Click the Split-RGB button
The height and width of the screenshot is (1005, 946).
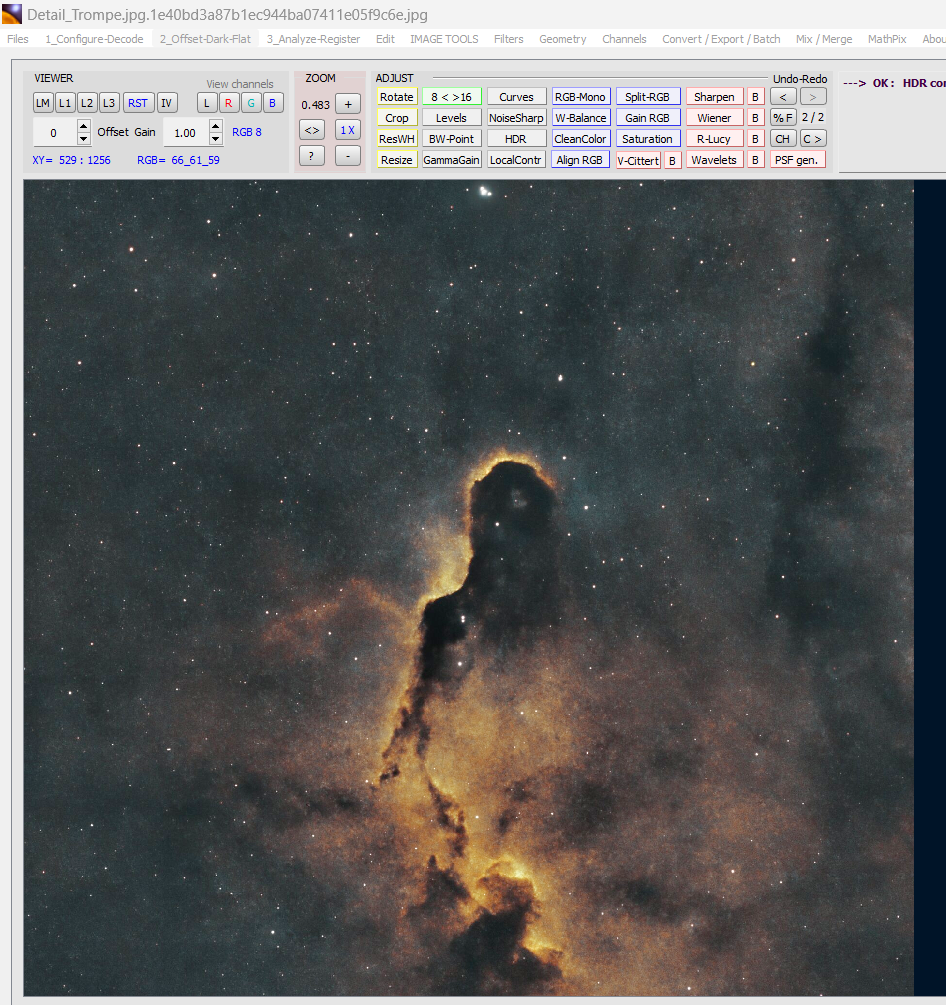[647, 97]
